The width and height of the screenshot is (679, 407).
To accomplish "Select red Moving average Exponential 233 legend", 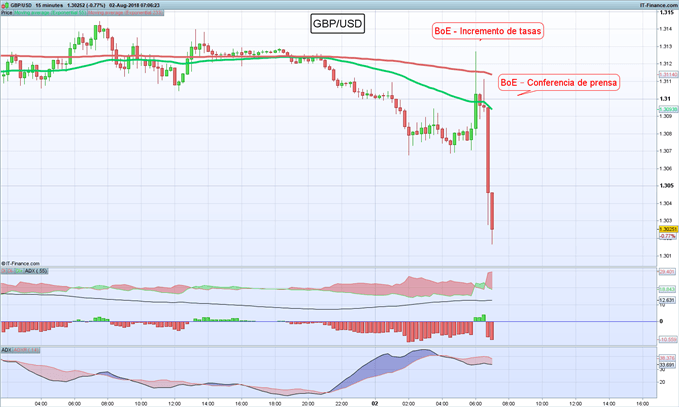I will (x=126, y=13).
